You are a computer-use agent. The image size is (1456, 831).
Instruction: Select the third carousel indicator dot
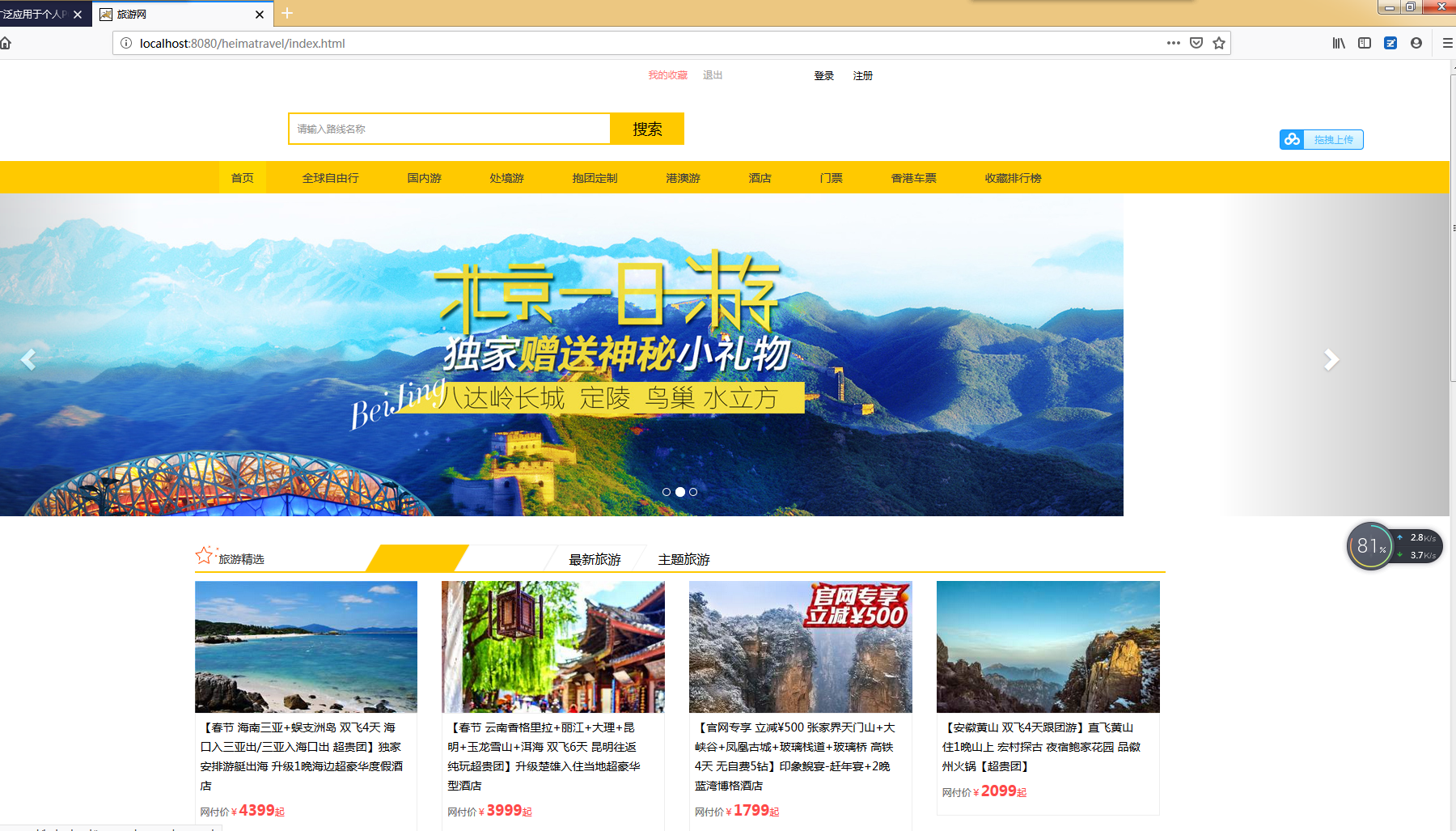(x=693, y=492)
